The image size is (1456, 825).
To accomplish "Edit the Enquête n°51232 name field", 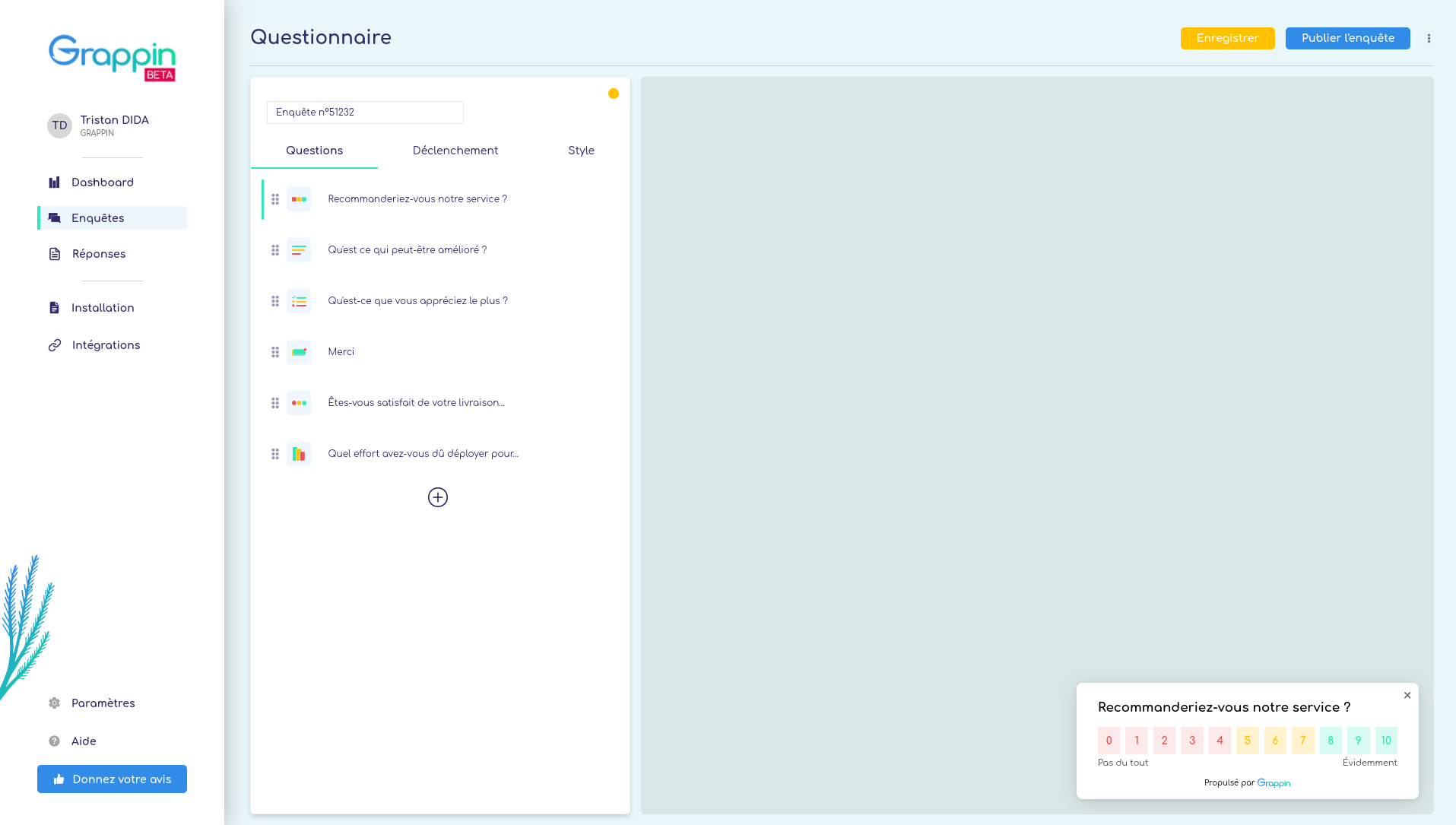I will pyautogui.click(x=365, y=113).
